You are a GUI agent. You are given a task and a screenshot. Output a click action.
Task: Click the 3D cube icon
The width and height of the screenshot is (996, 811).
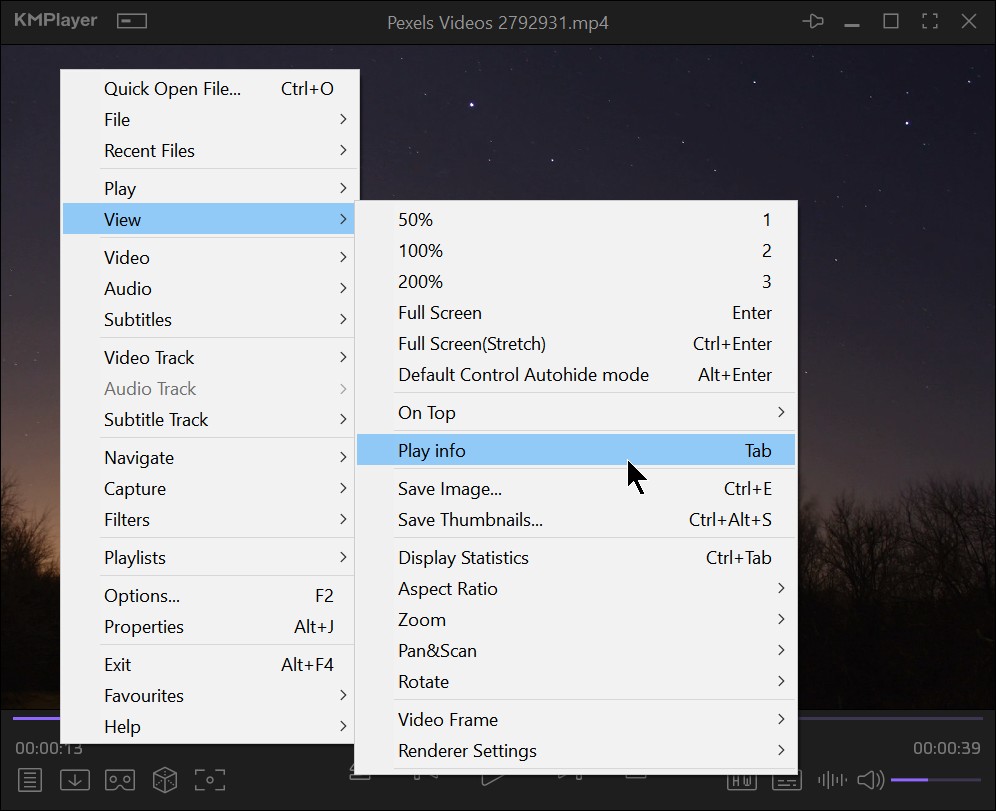165,779
